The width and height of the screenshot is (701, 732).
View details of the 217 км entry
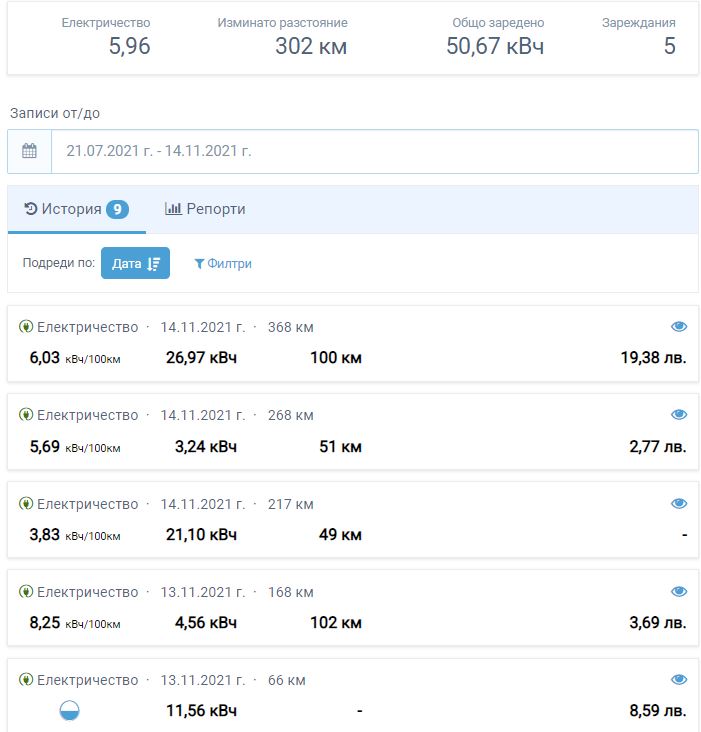[679, 504]
